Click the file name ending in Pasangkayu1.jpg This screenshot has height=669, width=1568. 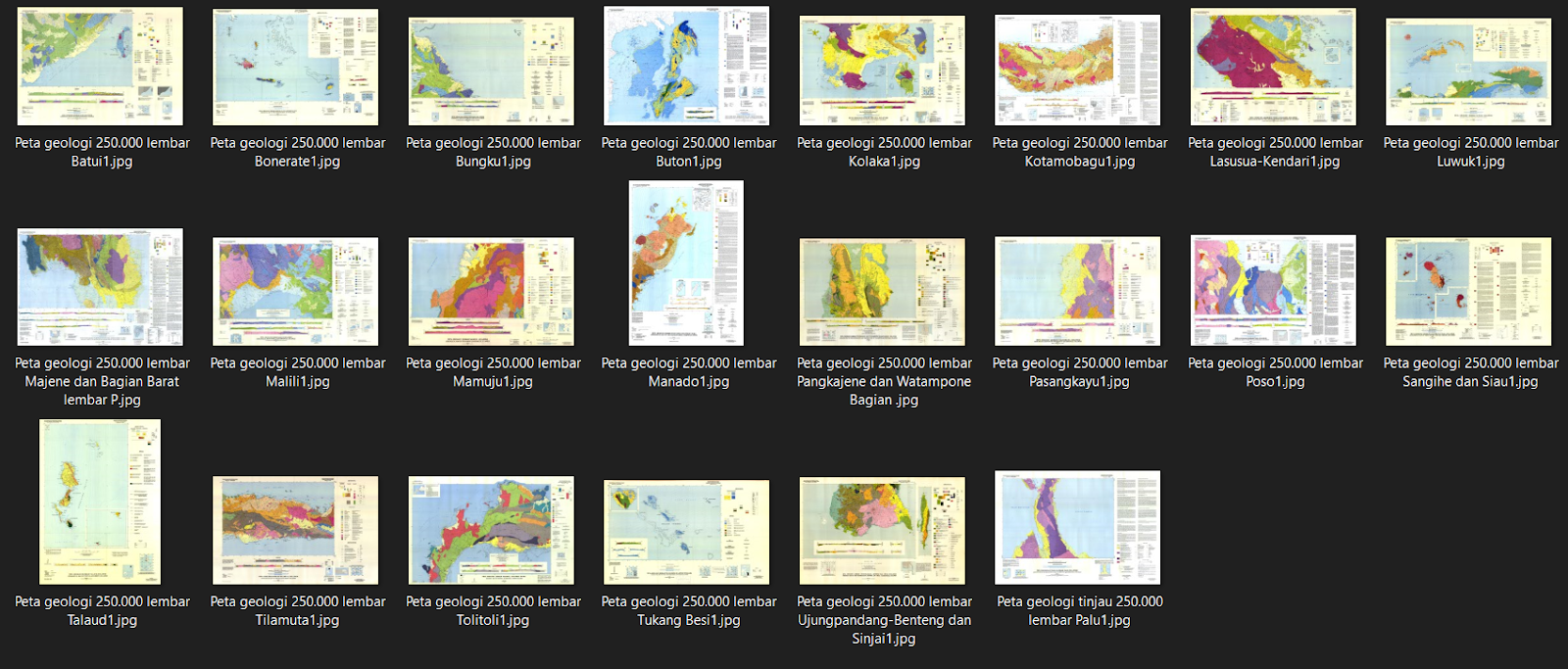click(x=1080, y=372)
